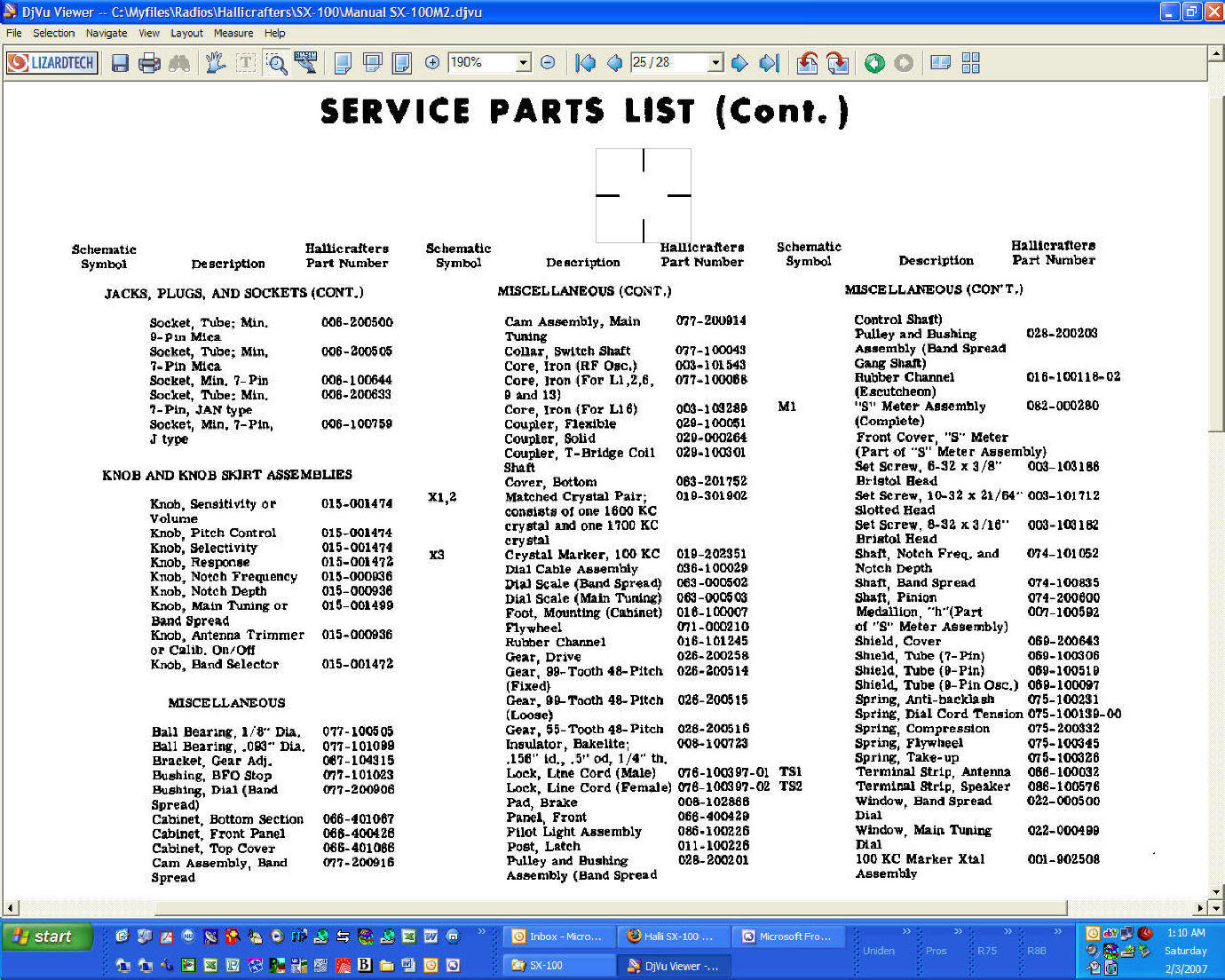Open the Measure menu

233,33
